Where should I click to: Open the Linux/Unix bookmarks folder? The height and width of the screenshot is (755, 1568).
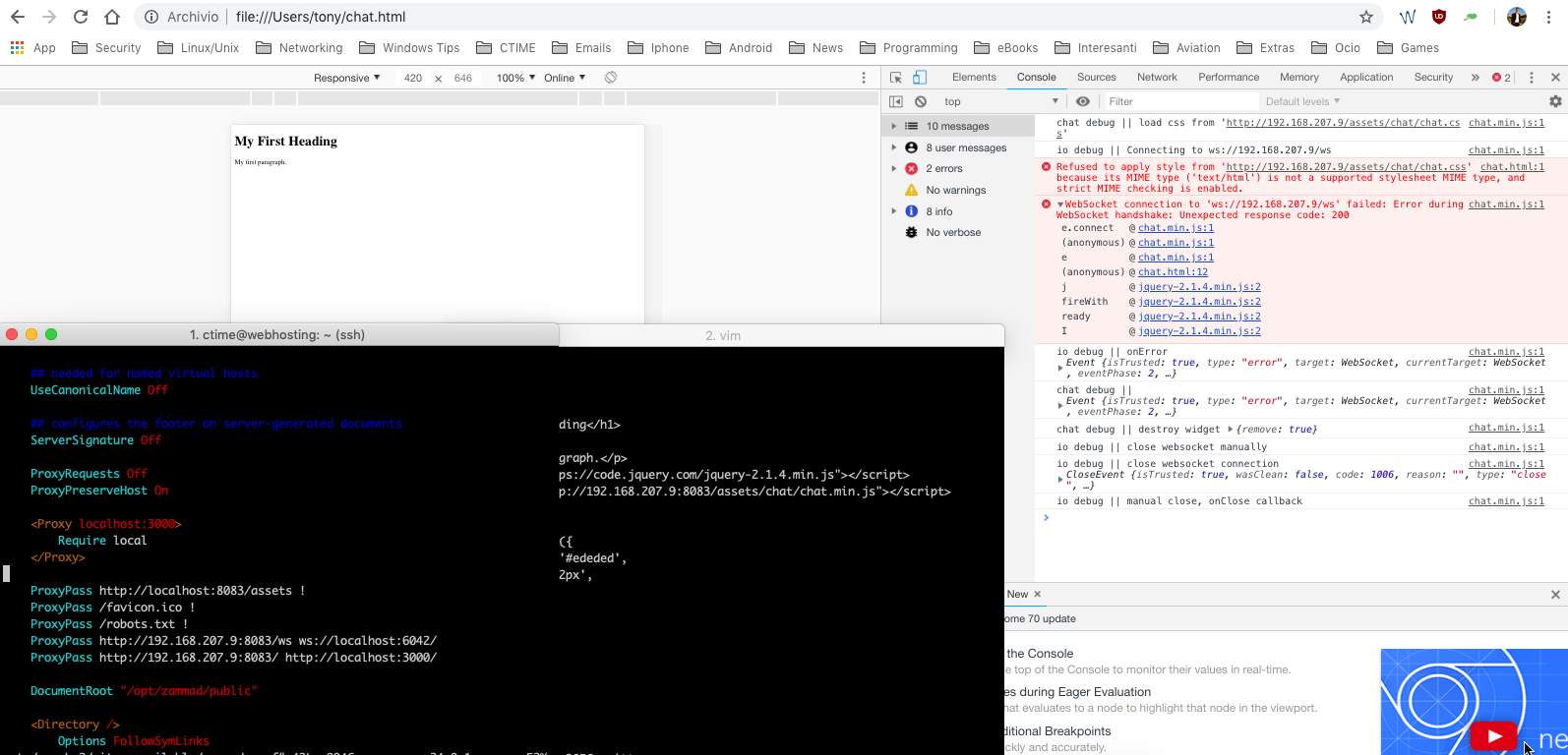click(198, 47)
